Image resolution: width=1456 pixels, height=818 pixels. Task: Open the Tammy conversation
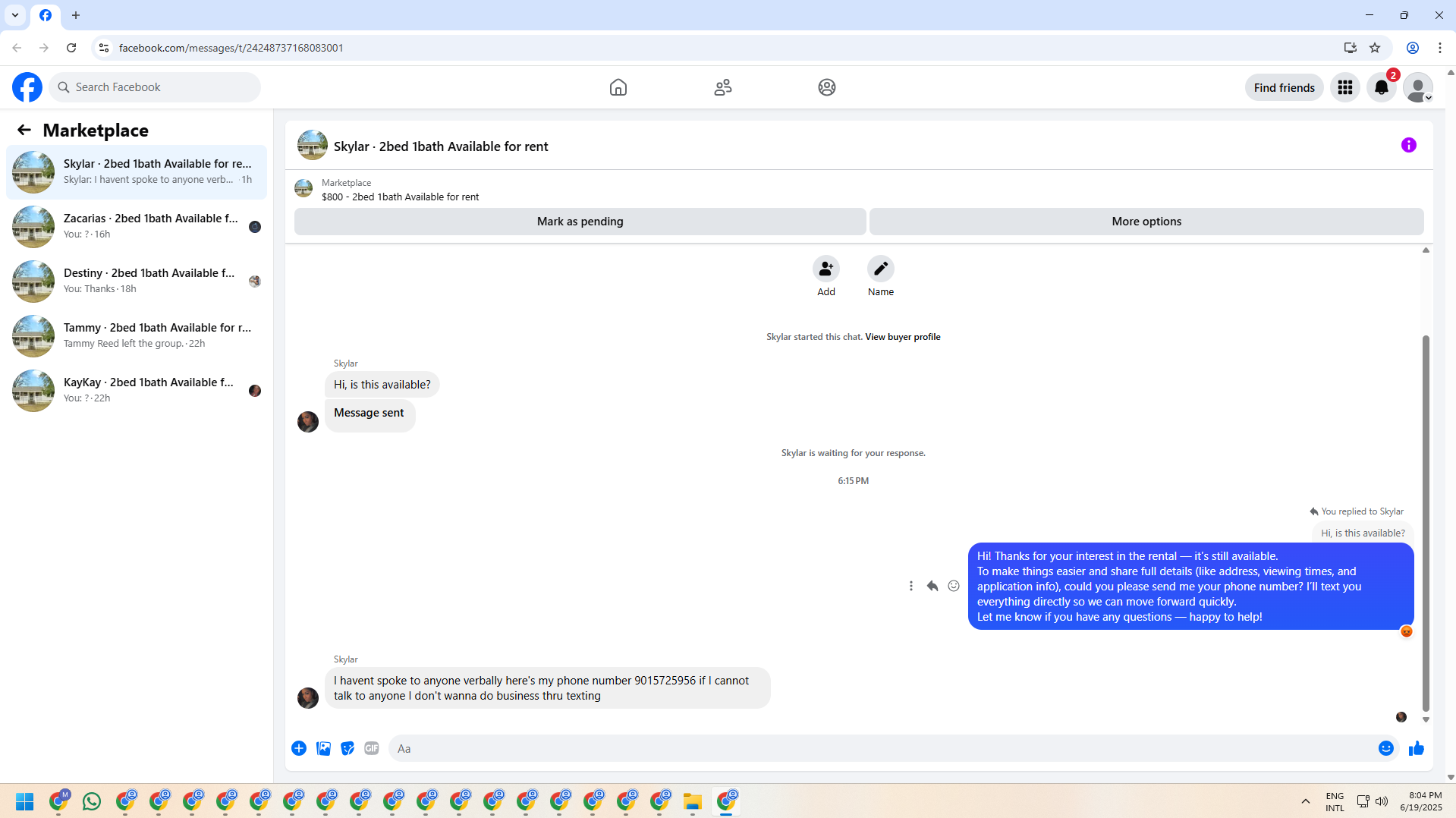point(137,335)
